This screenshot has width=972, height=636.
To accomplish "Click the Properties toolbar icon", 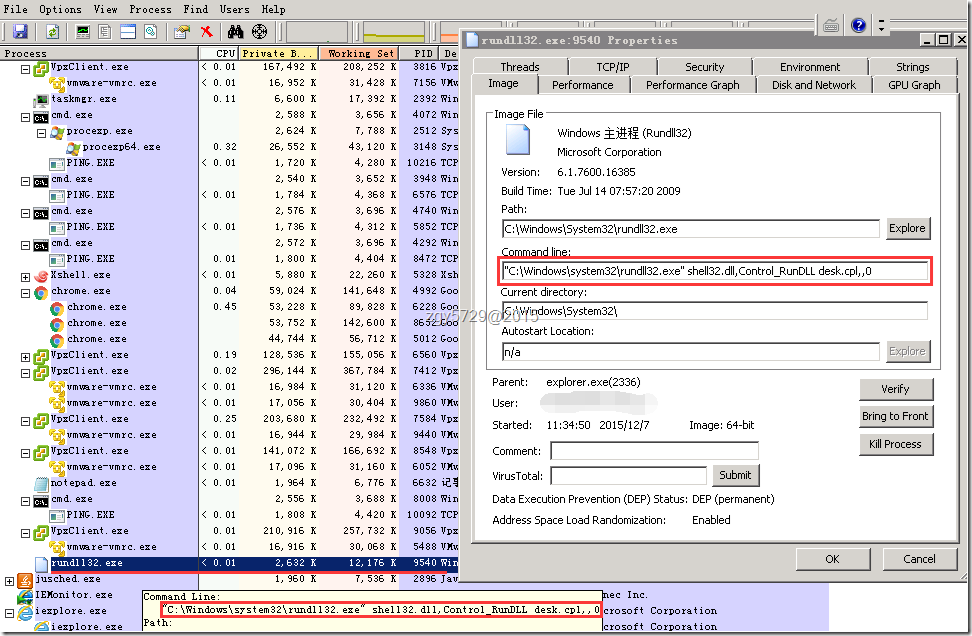I will pos(181,32).
